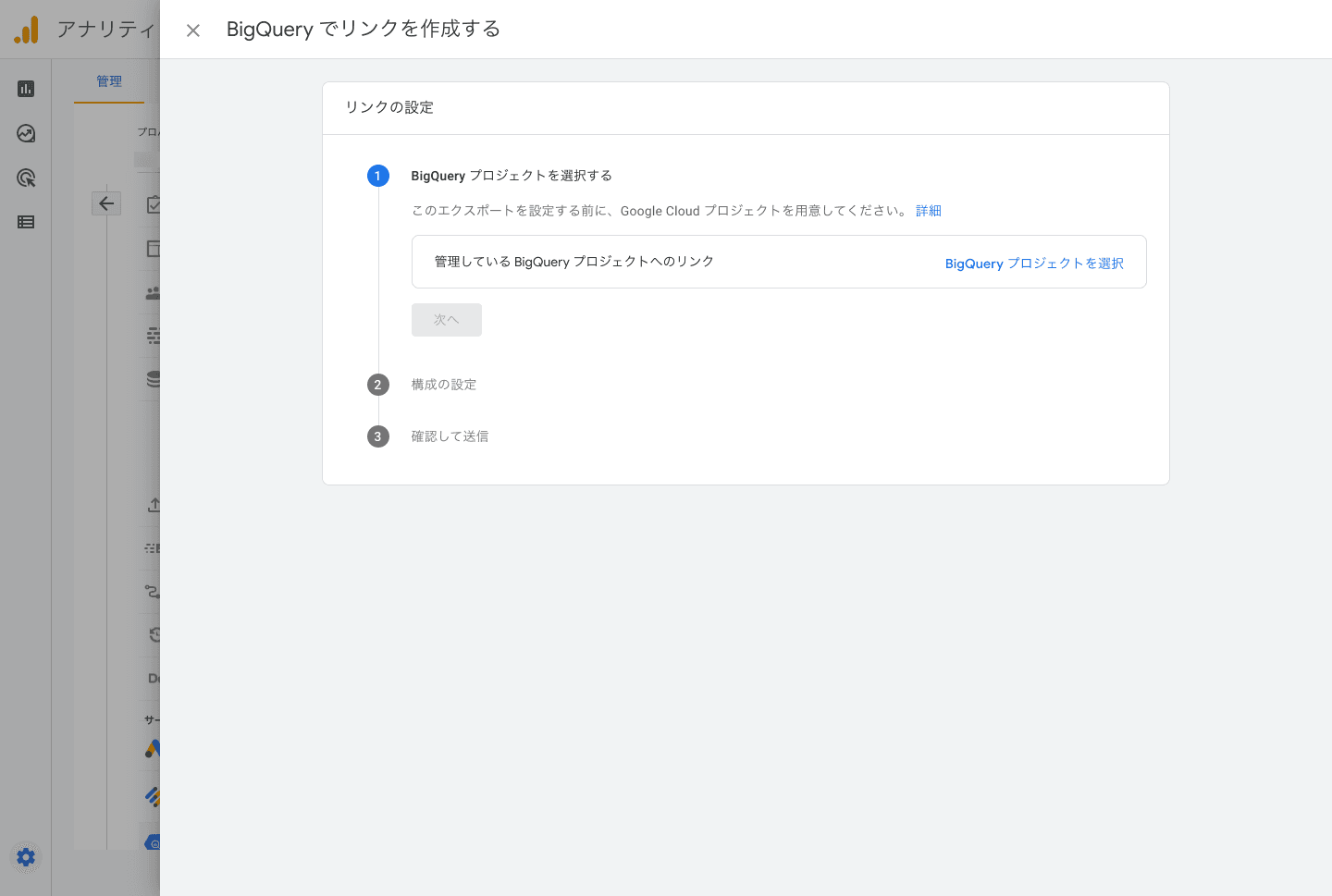
Task: Open the Explore icon in left sidebar
Action: [x=26, y=133]
